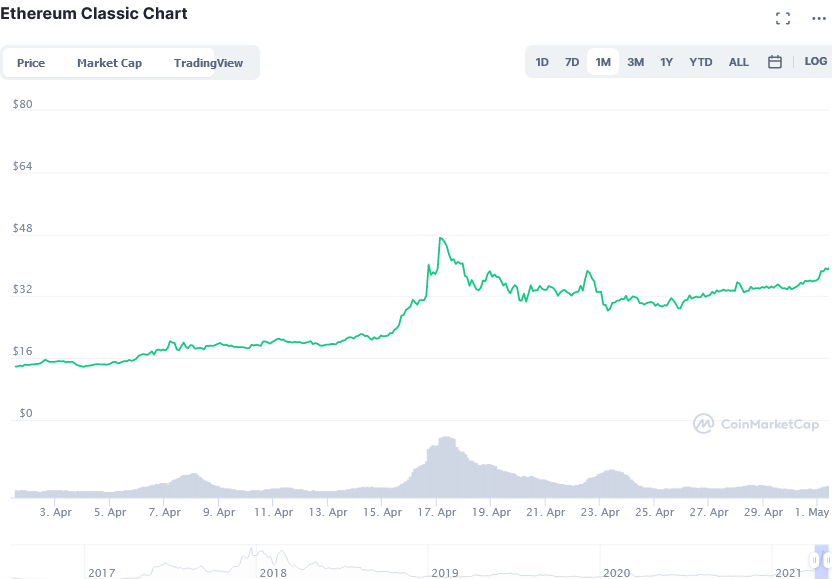Select the 1M time range
The width and height of the screenshot is (832, 579).
(x=603, y=62)
